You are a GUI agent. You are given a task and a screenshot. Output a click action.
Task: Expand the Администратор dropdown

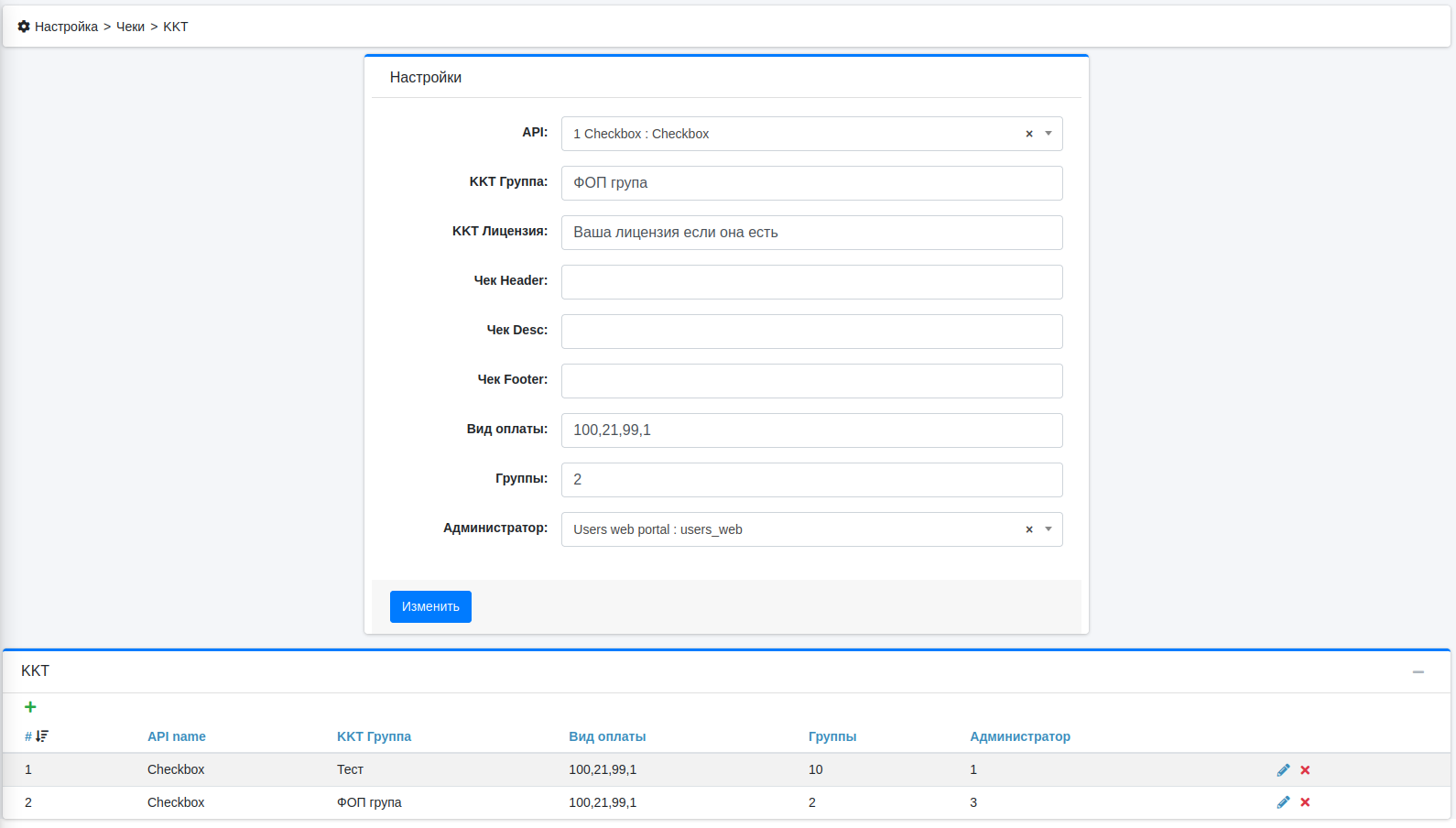click(1049, 529)
